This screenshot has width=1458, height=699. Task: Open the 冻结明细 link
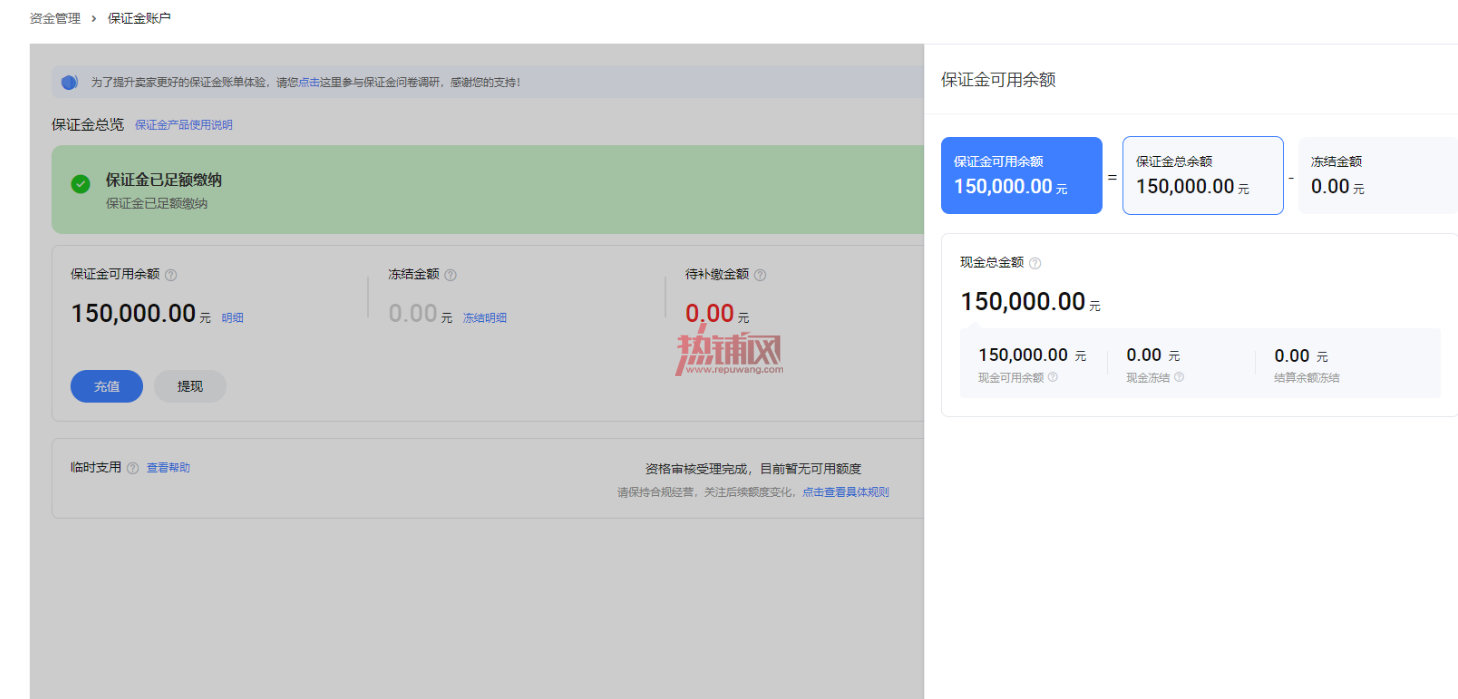pos(485,318)
